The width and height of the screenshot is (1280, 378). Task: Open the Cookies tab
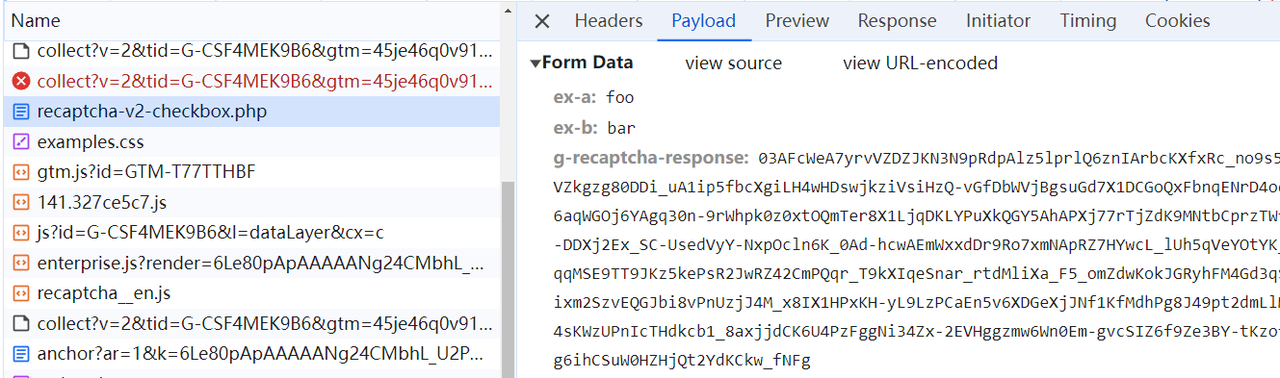[x=1177, y=21]
